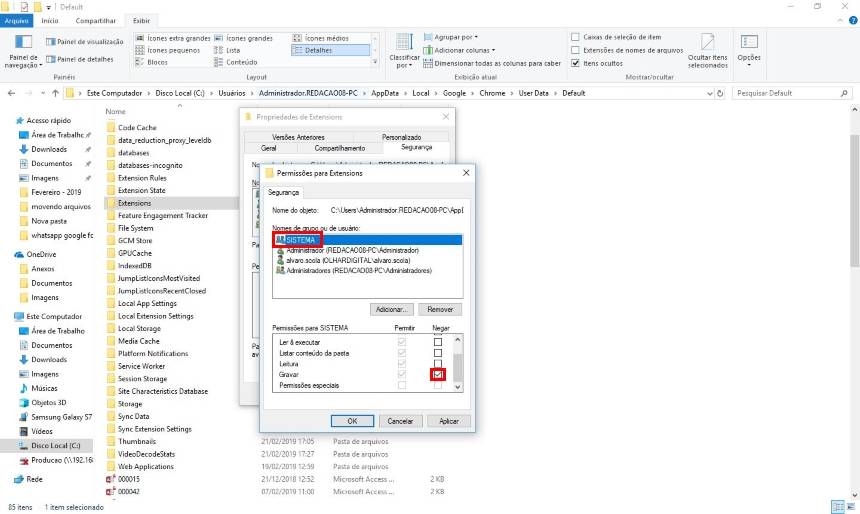Toggle Painel de detalhes pane

point(80,59)
